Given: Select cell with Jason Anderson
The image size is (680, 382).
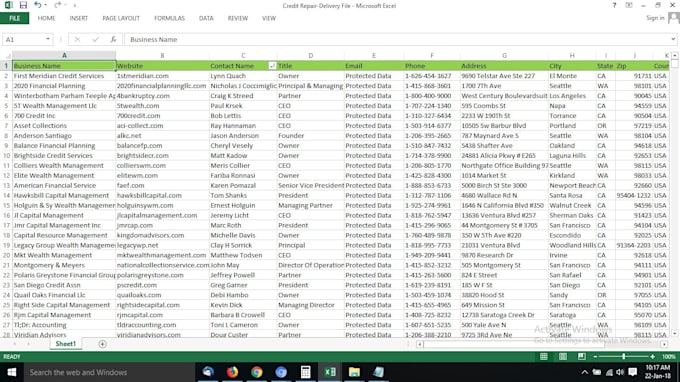Looking at the screenshot, I should [x=243, y=136].
